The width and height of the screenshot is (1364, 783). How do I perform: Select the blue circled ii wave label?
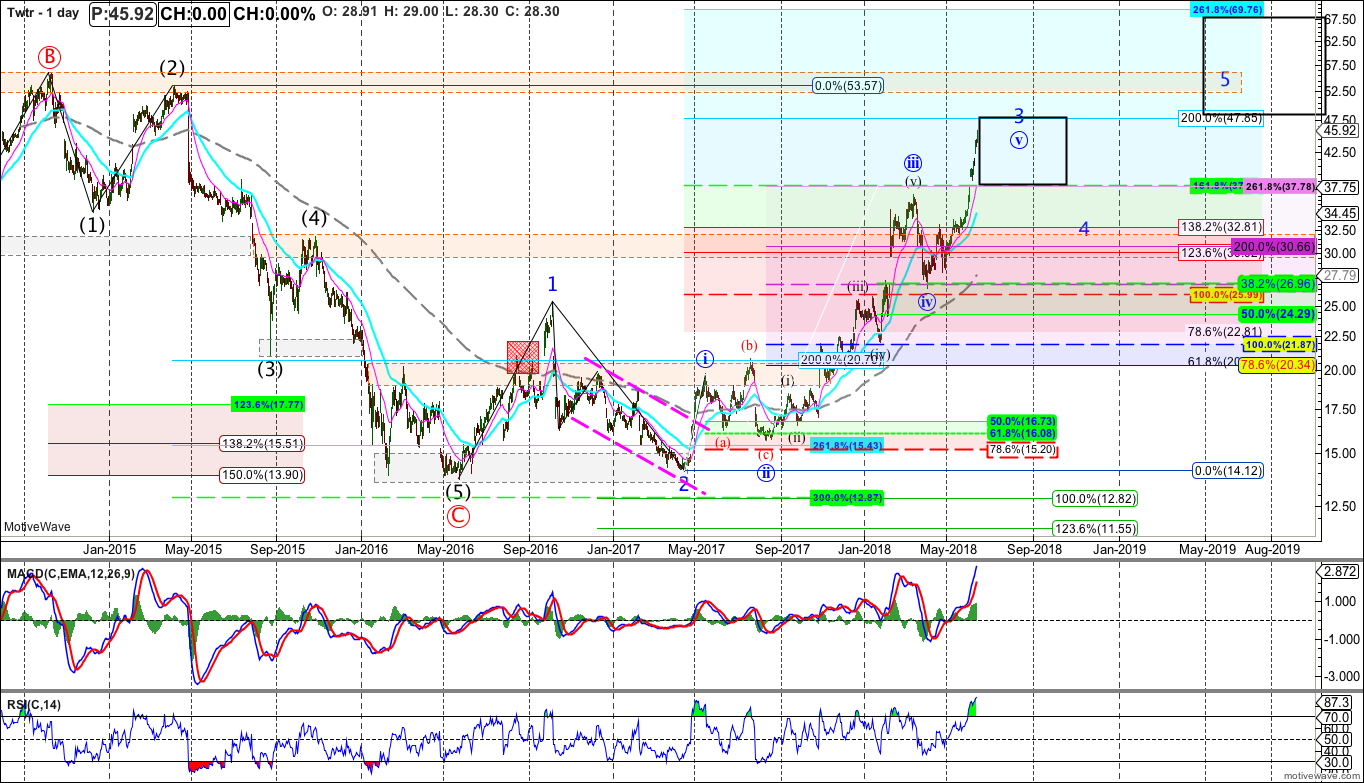coord(765,474)
